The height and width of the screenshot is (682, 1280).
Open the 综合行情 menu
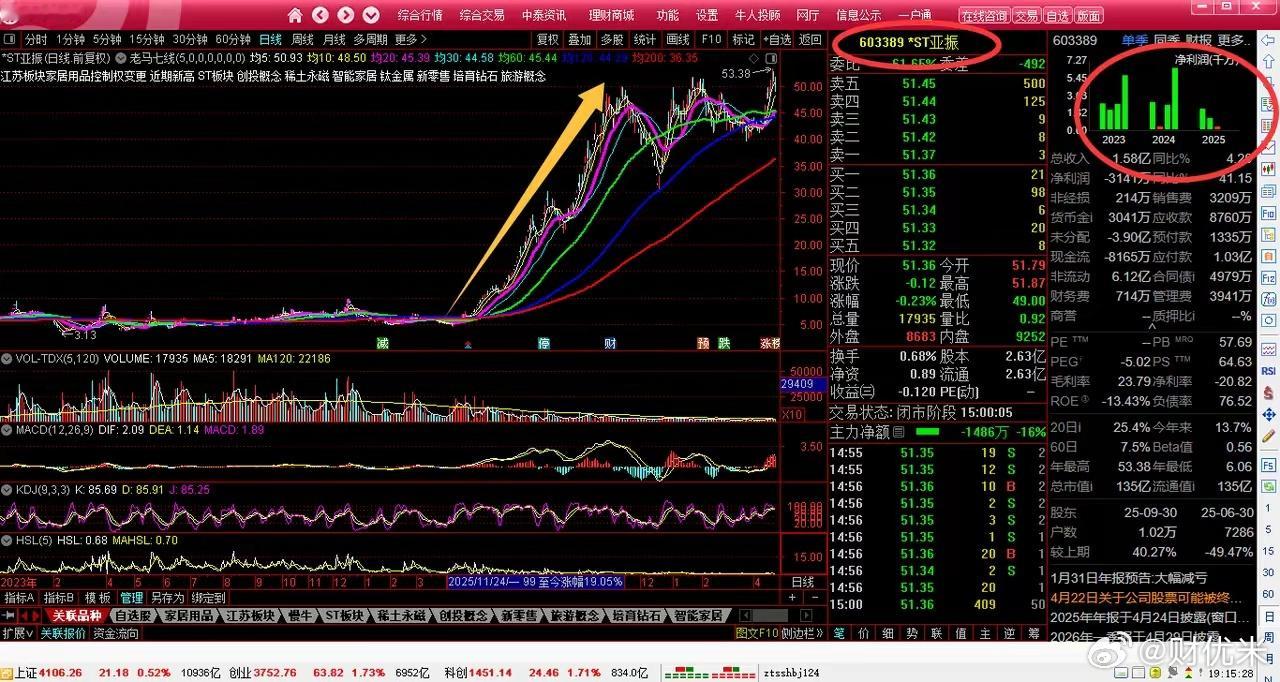(420, 15)
